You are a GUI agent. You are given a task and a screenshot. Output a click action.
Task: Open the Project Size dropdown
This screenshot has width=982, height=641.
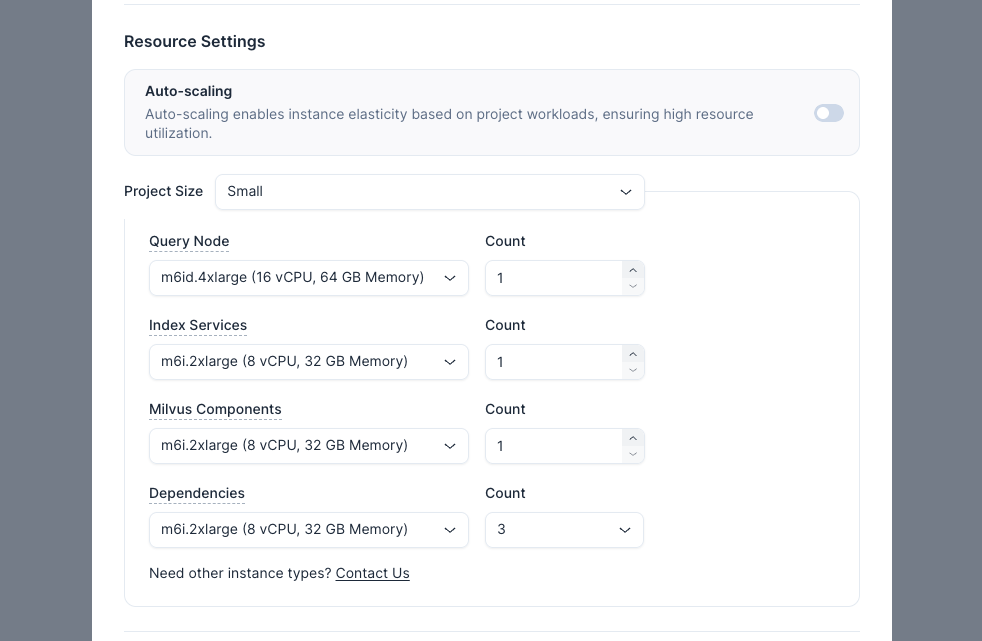pos(429,192)
